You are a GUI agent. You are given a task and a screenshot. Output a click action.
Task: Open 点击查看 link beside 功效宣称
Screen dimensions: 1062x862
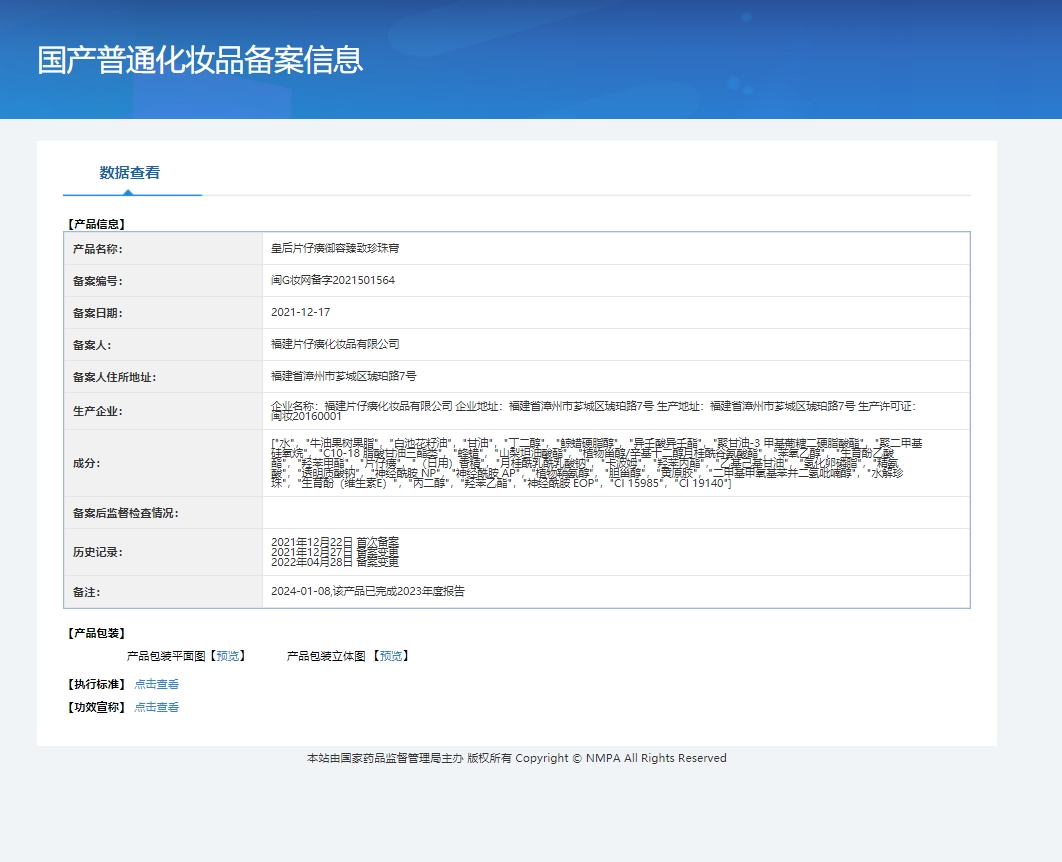tap(157, 707)
